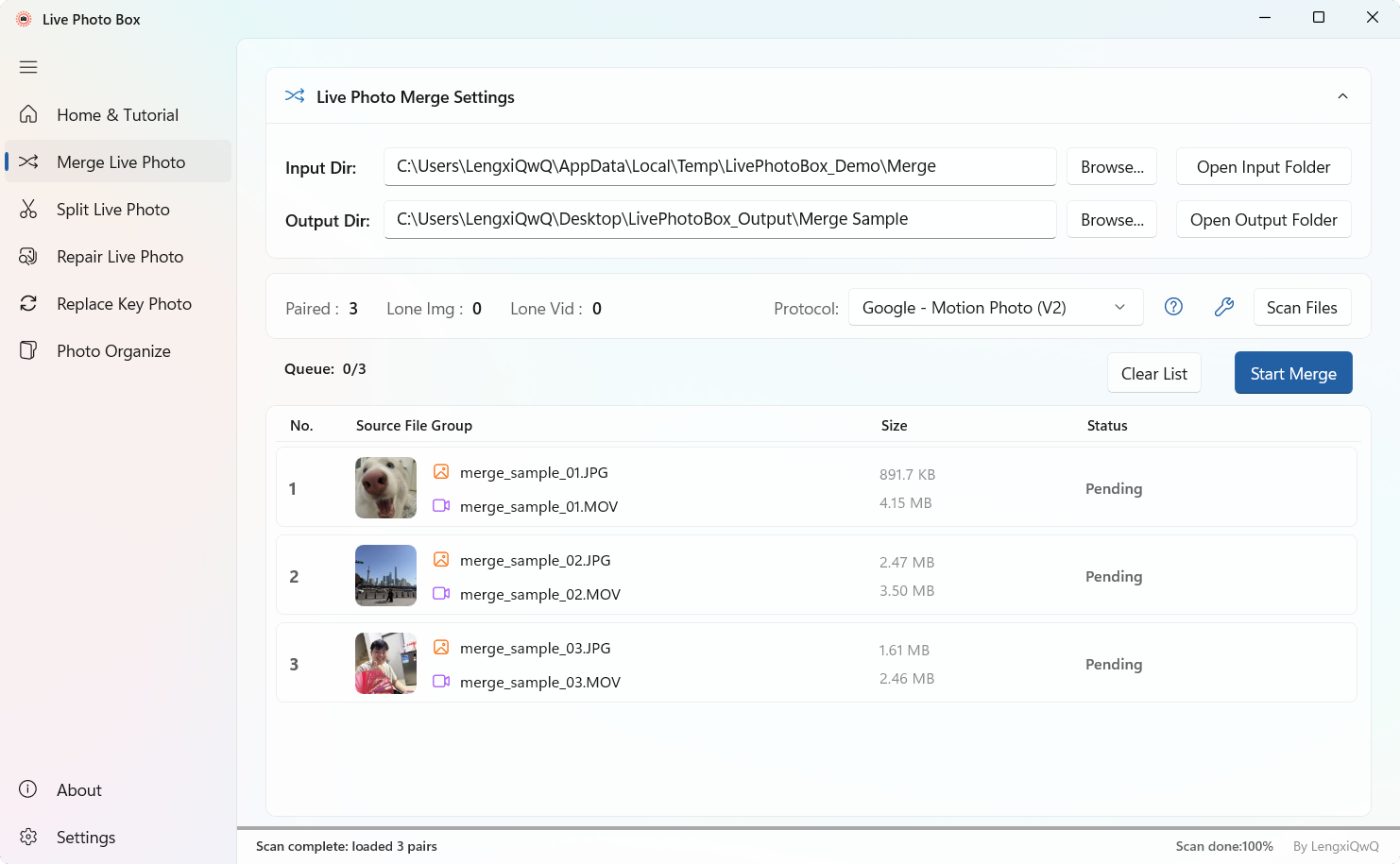Click the video icon beside merge_sample_03.MOV
Screen dimensions: 1400x864
pos(441,681)
